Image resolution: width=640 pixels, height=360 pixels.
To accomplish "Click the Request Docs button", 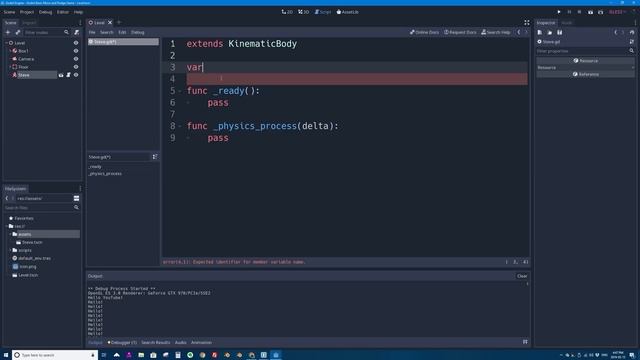I will pyautogui.click(x=460, y=32).
